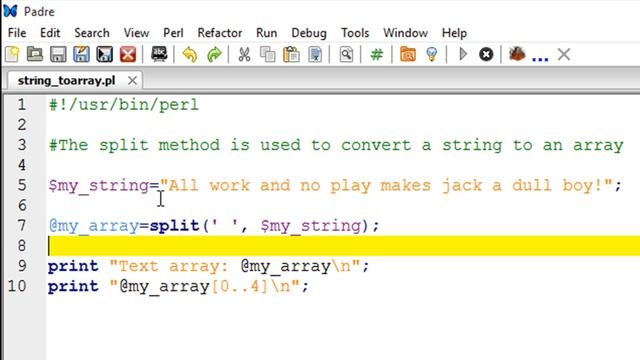The image size is (640, 360).
Task: Click $my_string inside the split call
Action: coord(311,226)
